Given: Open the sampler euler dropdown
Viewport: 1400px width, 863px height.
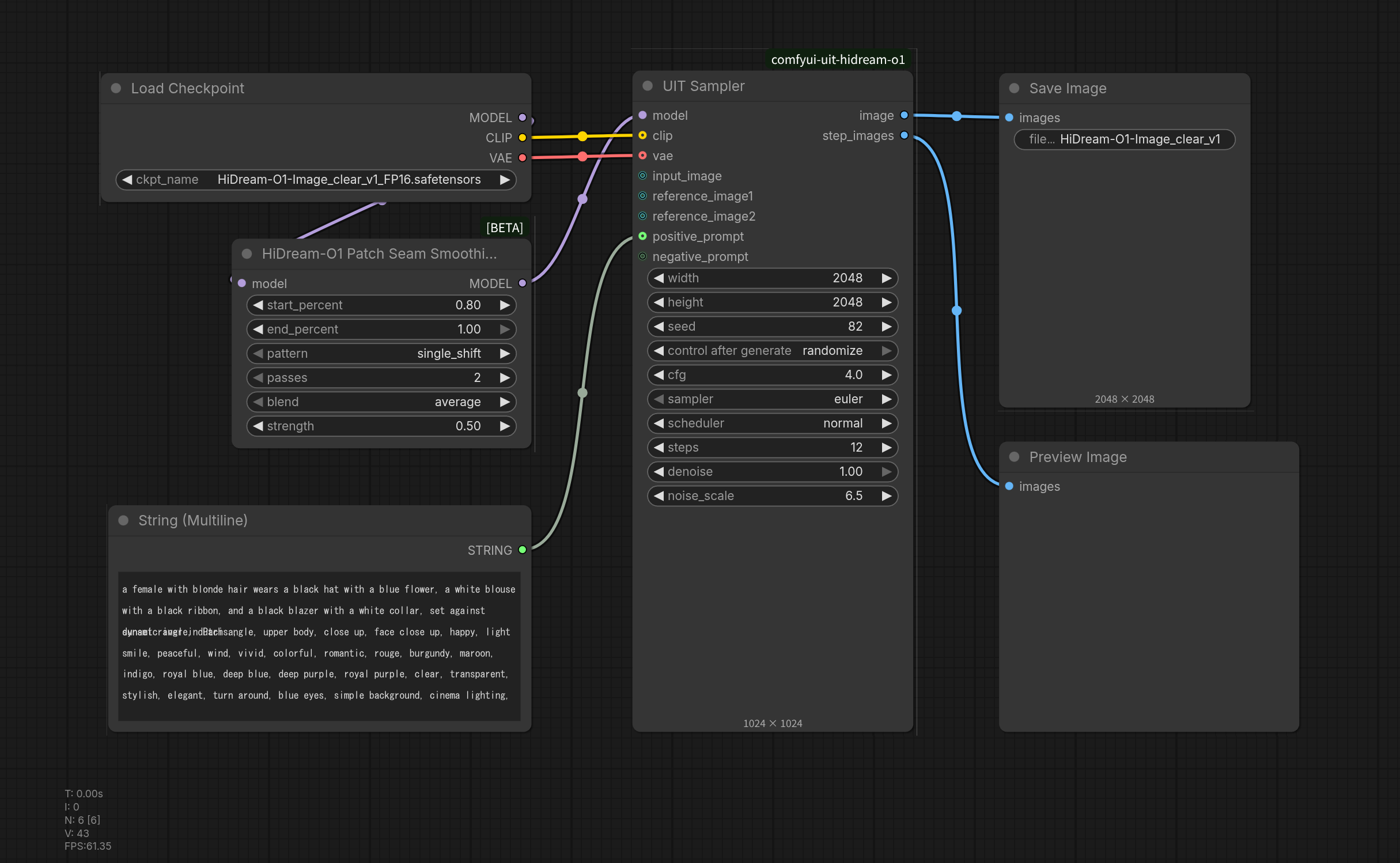Looking at the screenshot, I should [x=773, y=399].
